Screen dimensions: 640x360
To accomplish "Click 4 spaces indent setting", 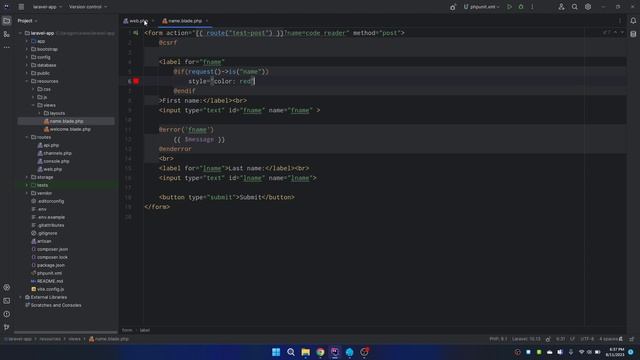I will tap(608, 339).
